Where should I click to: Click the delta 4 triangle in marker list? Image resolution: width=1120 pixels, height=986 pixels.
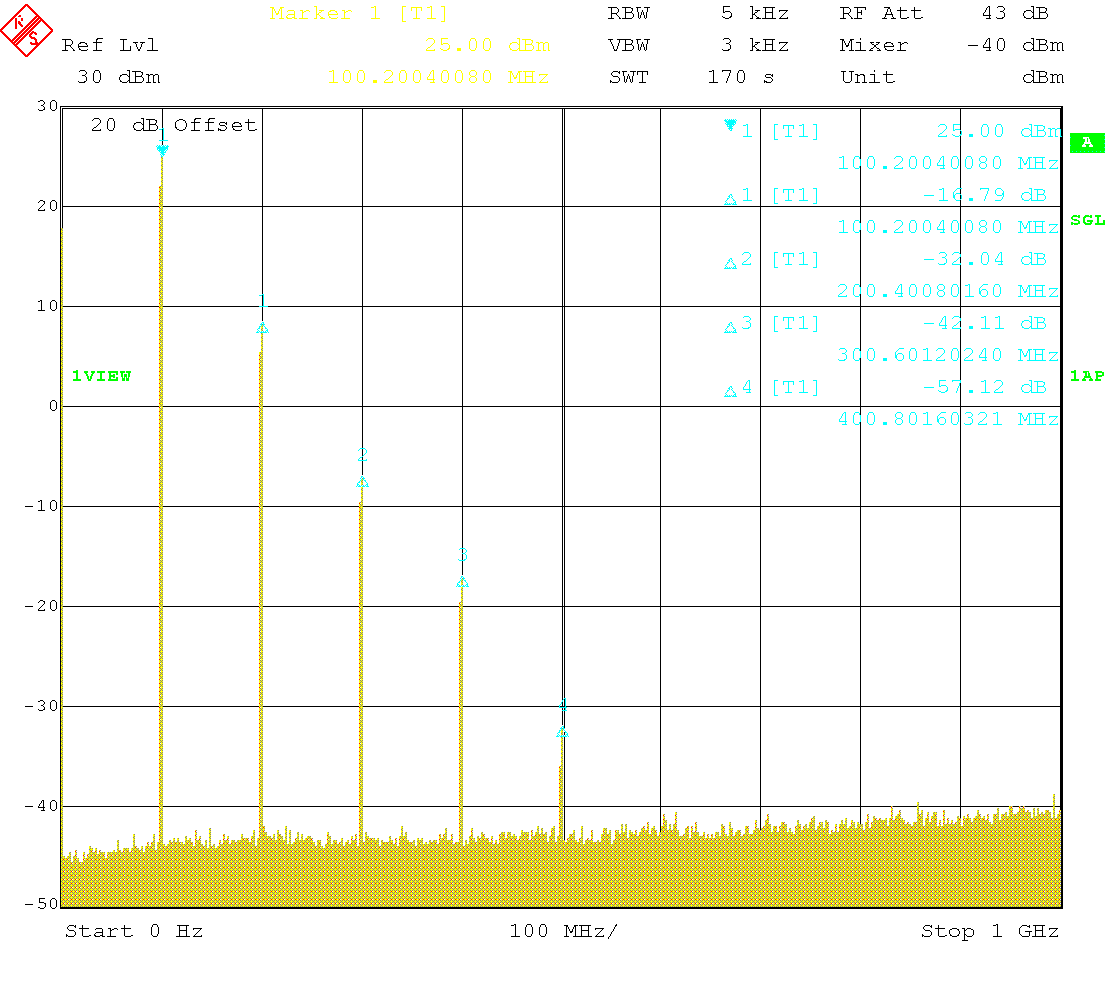coord(730,392)
